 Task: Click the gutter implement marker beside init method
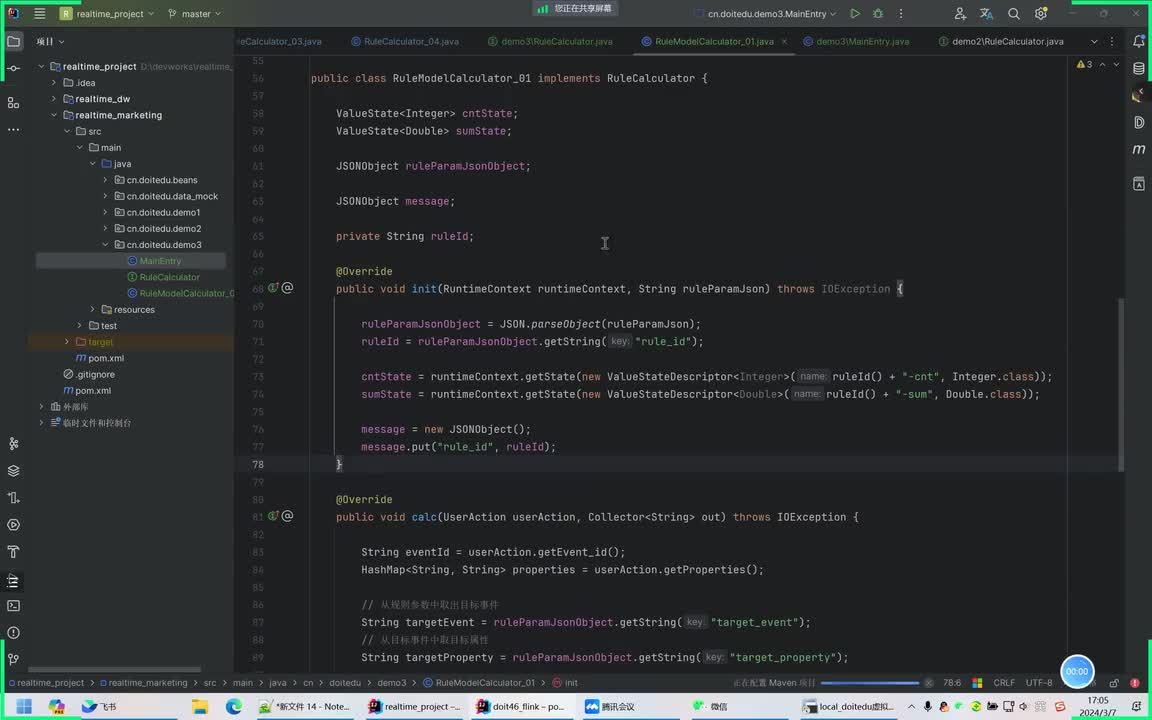tap(273, 289)
